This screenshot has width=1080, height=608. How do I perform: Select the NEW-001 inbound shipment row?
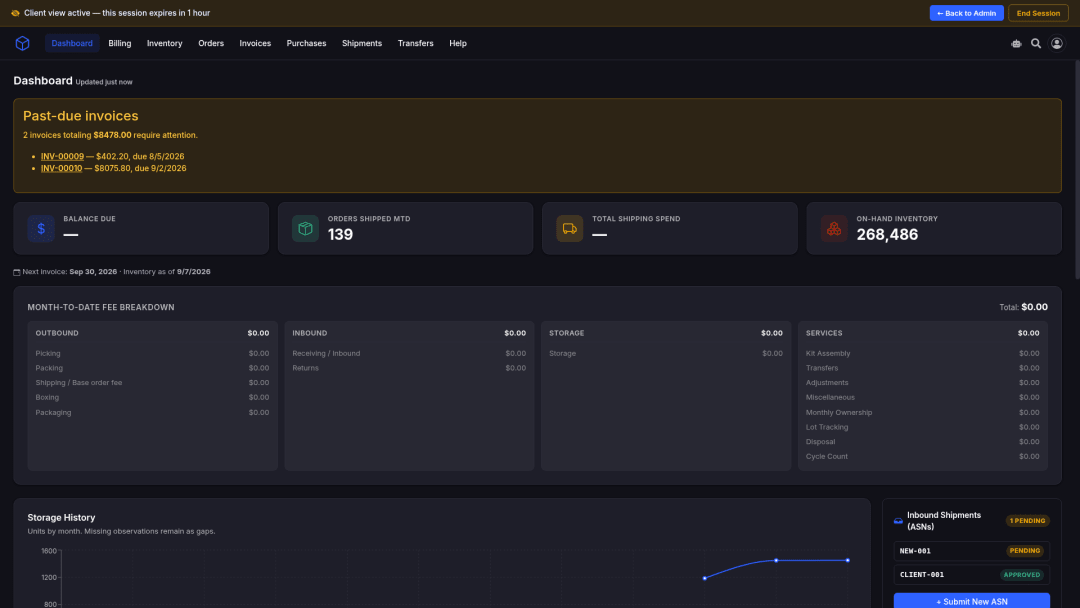click(x=971, y=551)
